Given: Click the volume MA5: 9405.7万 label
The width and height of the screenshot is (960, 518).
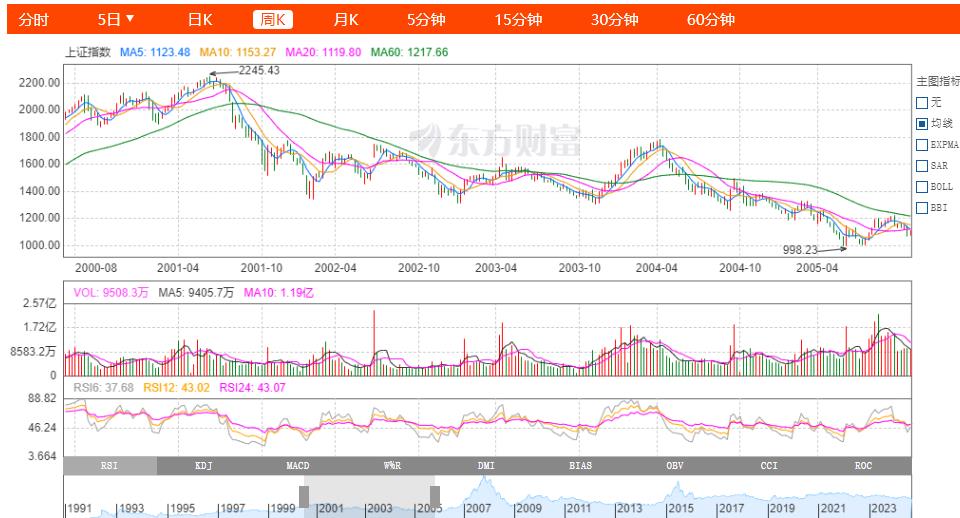Looking at the screenshot, I should (196, 293).
